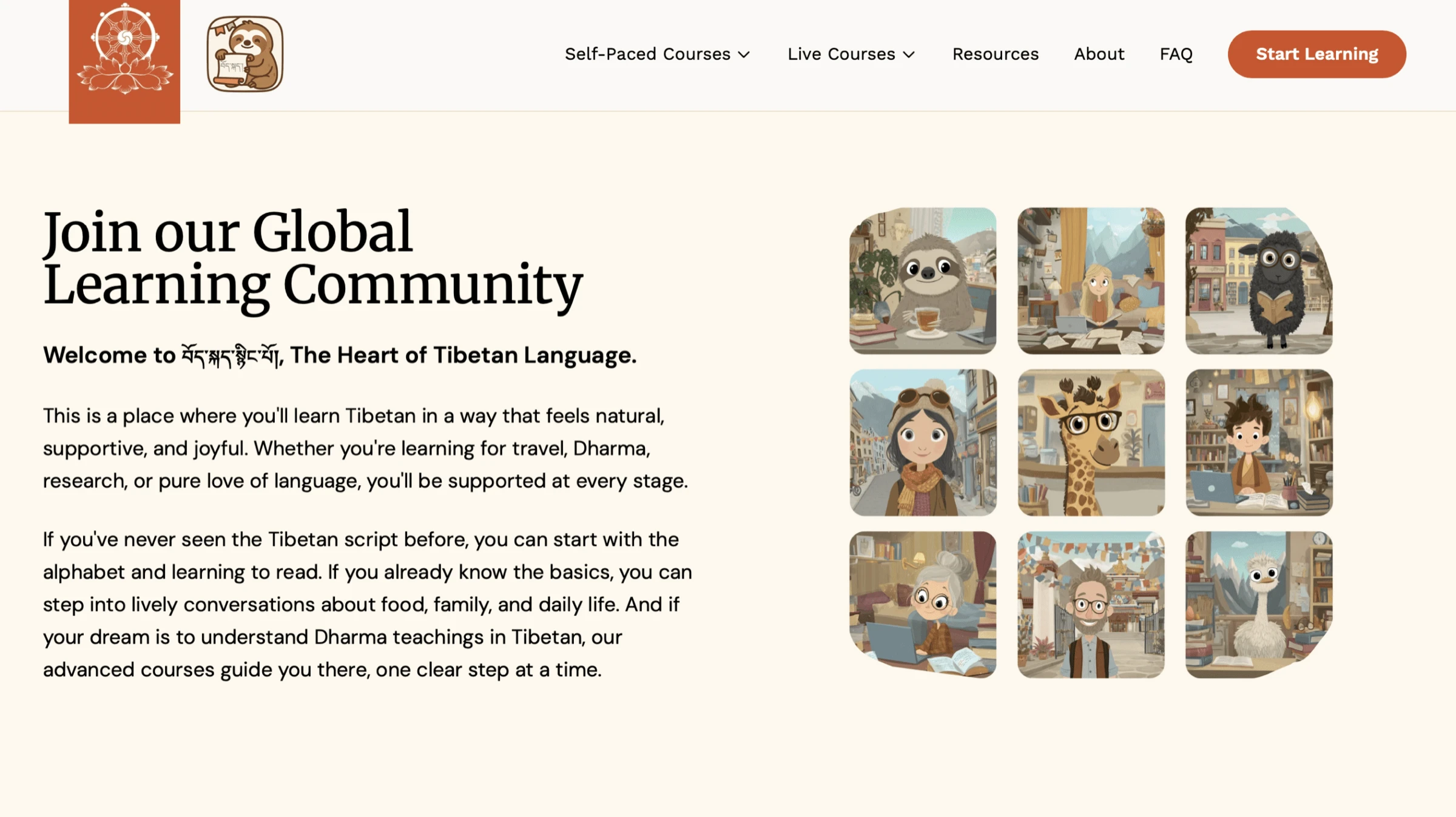The width and height of the screenshot is (1456, 817).
Task: Click the Self-Paced Courses chevron arrow
Action: coord(744,54)
